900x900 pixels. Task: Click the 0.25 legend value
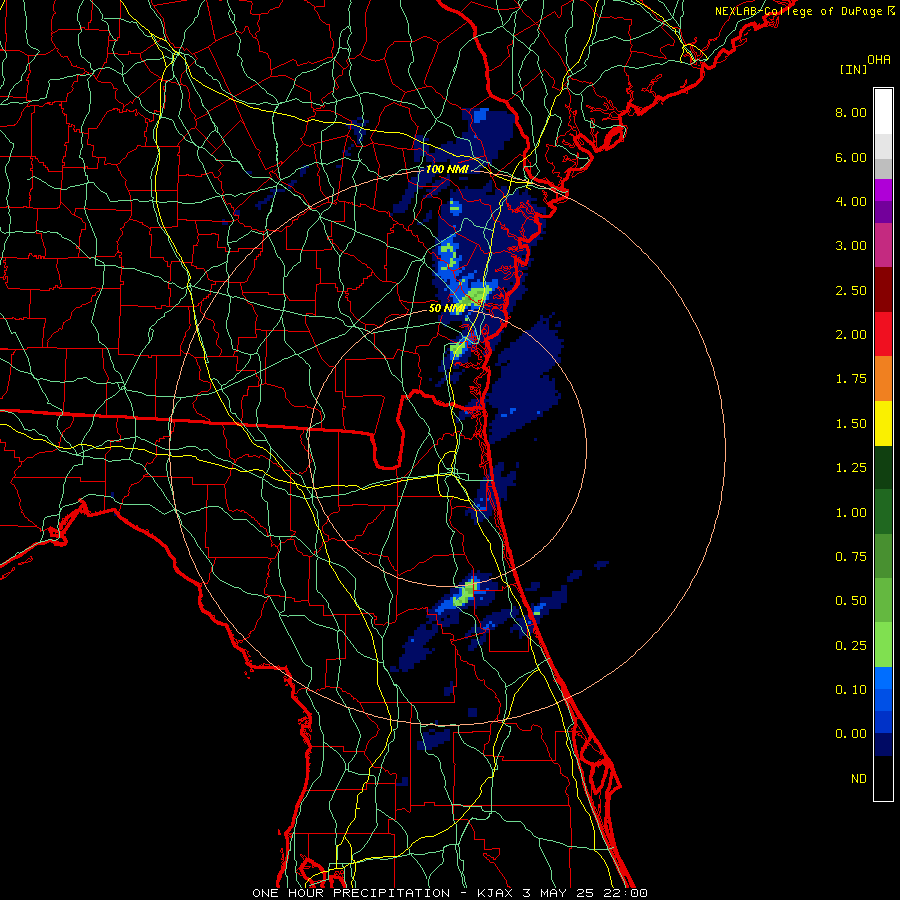[851, 646]
